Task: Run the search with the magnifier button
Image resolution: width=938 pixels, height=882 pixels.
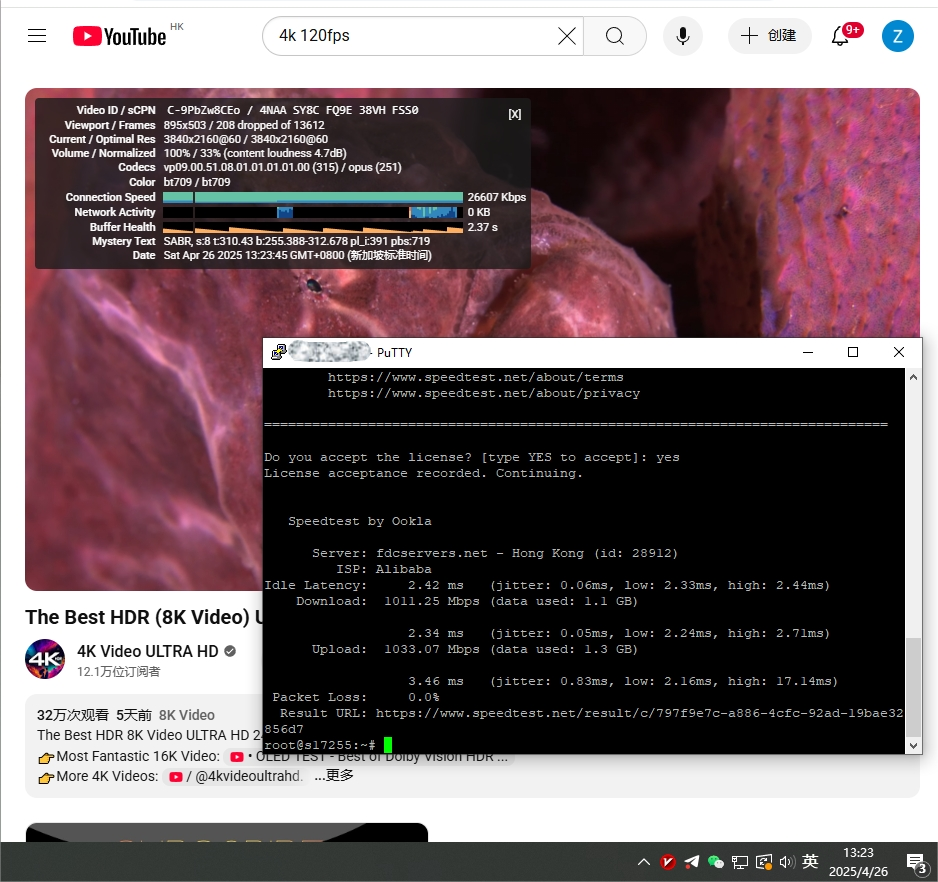Action: pyautogui.click(x=614, y=36)
